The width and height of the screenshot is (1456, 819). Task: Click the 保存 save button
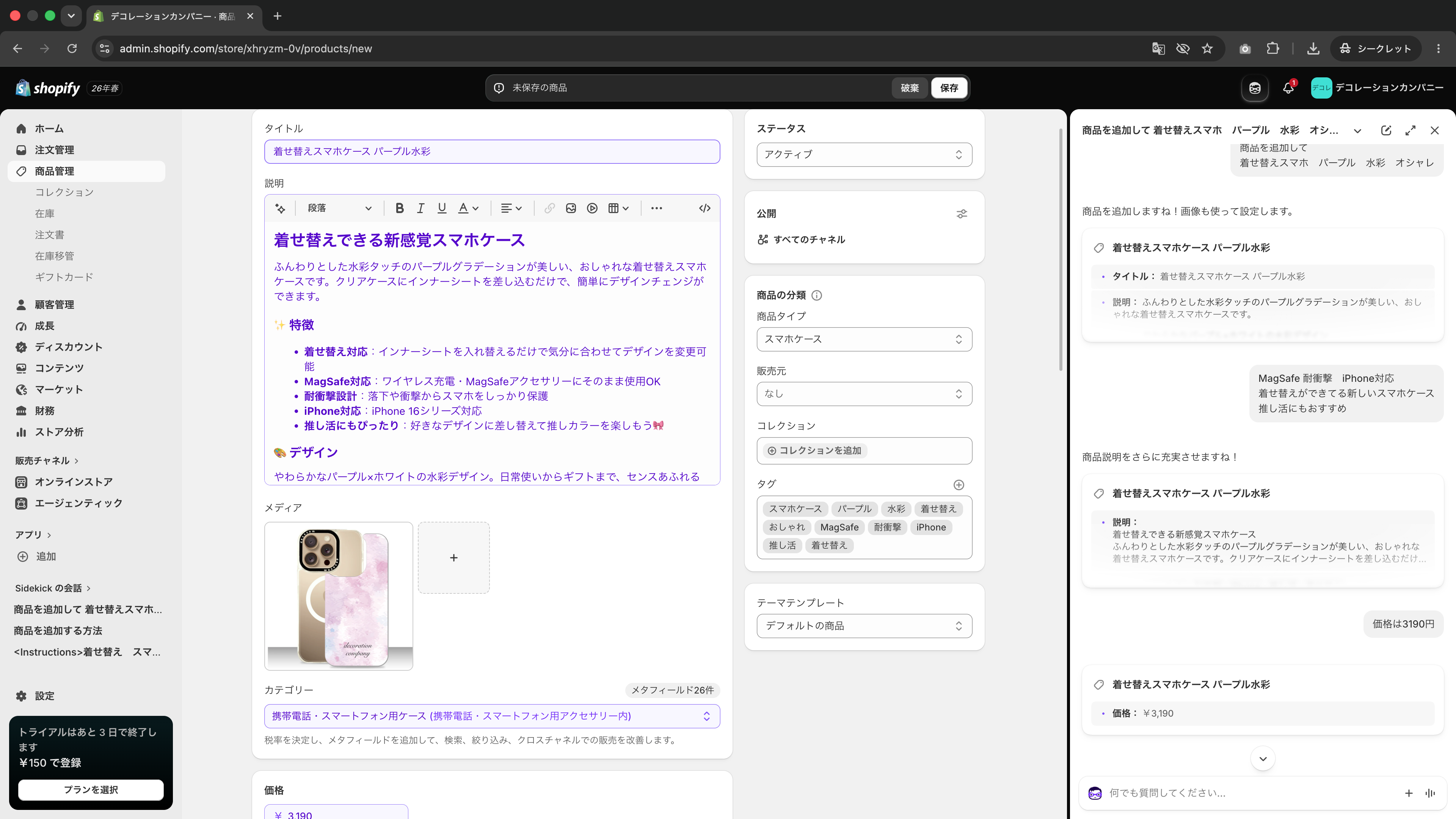[949, 88]
